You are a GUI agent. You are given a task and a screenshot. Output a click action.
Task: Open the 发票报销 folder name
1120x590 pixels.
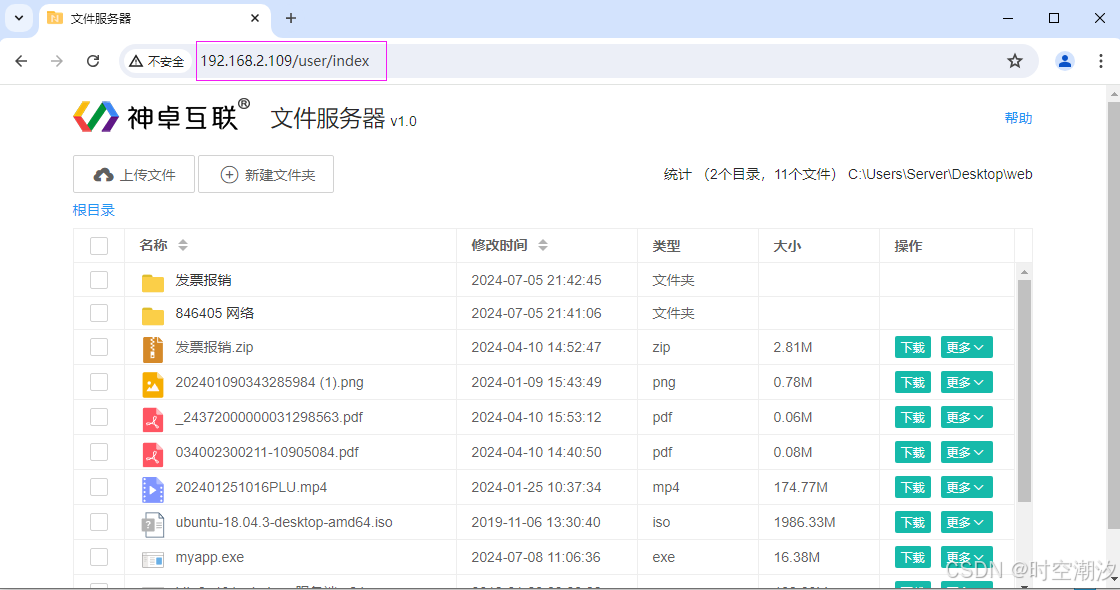[x=204, y=280]
